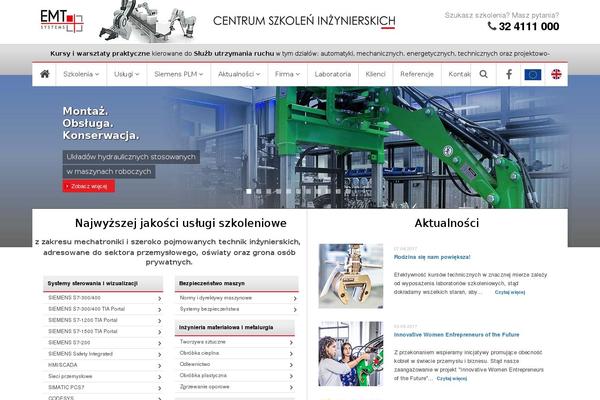Expand the Aktualności menu
The height and width of the screenshot is (400, 600).
point(239,74)
